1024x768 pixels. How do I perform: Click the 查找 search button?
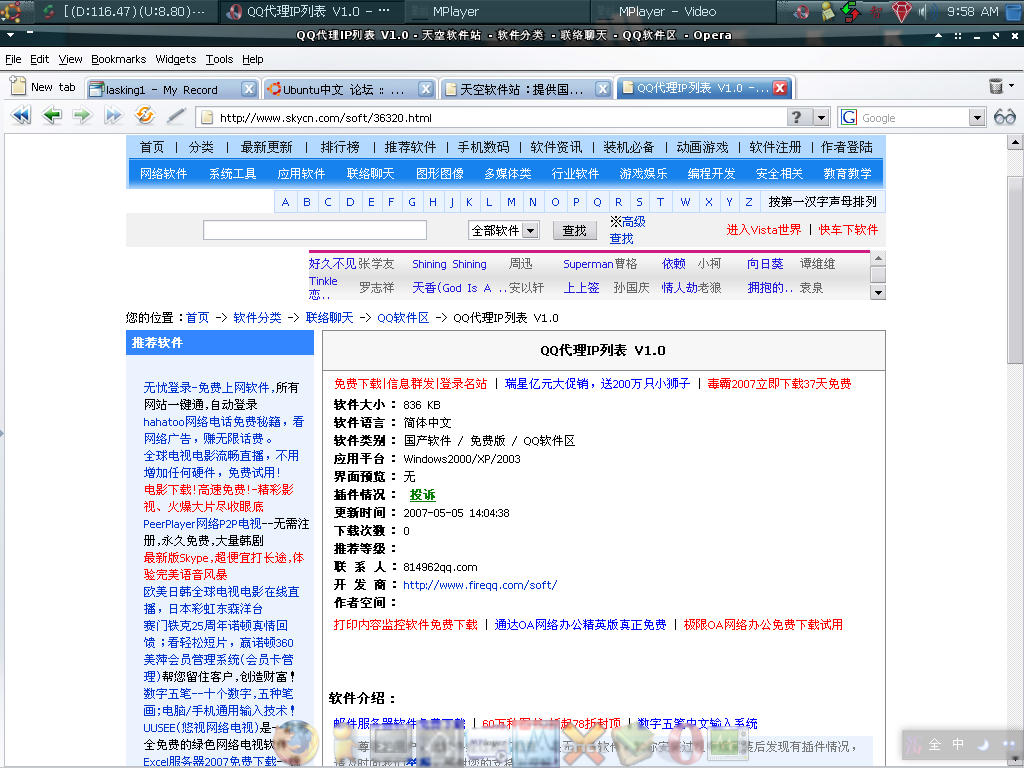574,231
